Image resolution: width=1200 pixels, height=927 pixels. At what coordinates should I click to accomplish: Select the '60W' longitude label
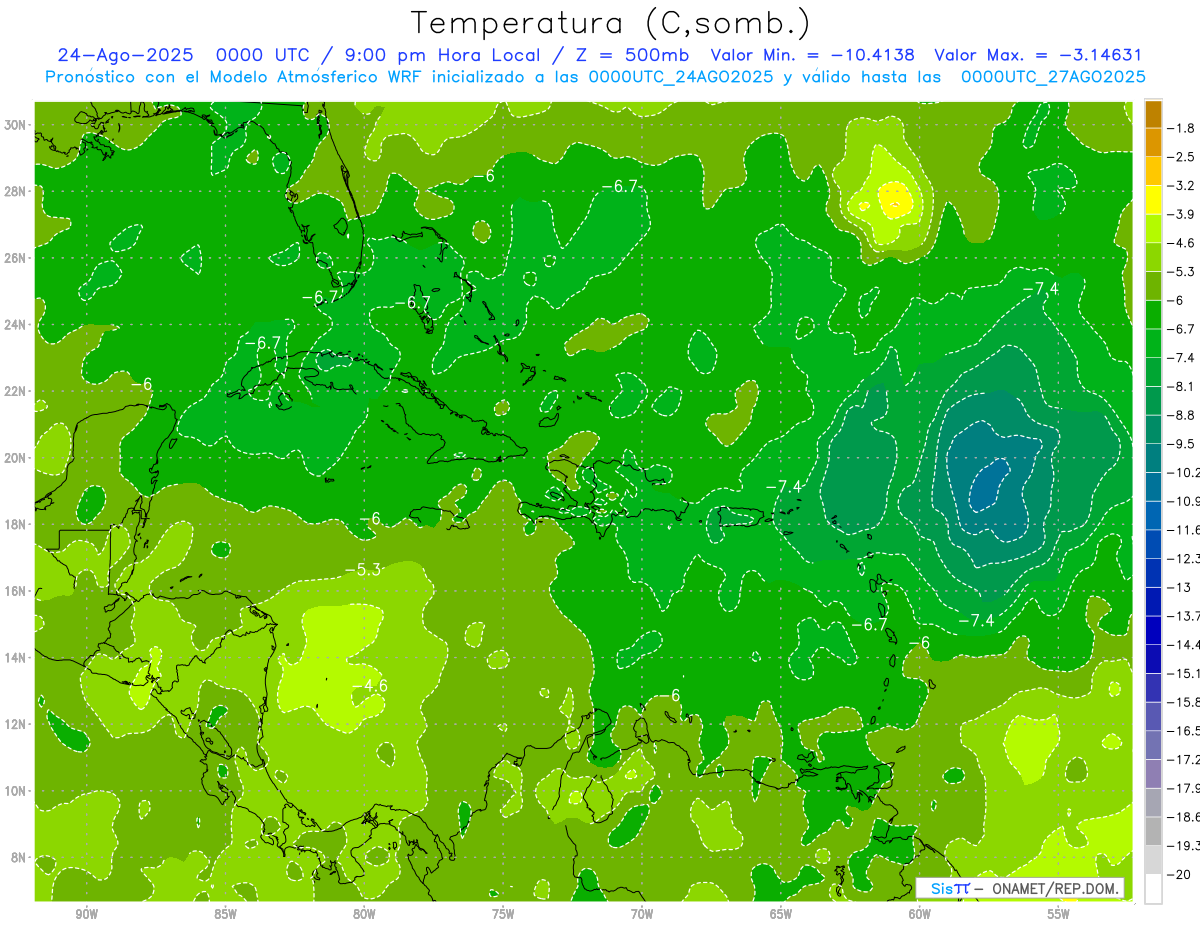tap(920, 915)
